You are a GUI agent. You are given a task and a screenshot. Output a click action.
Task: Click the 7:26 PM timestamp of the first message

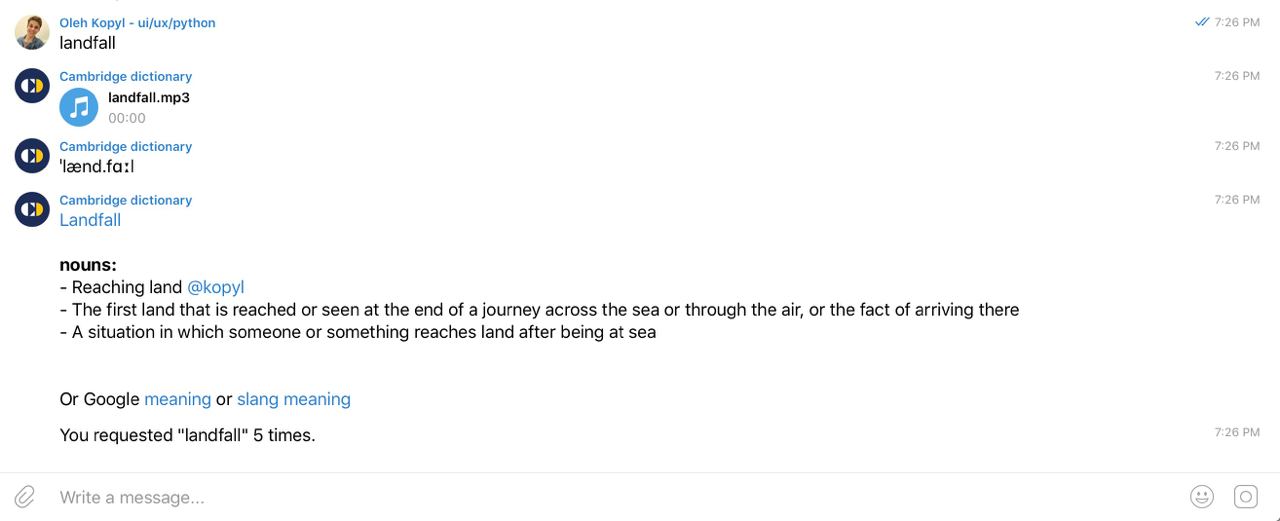pos(1237,22)
